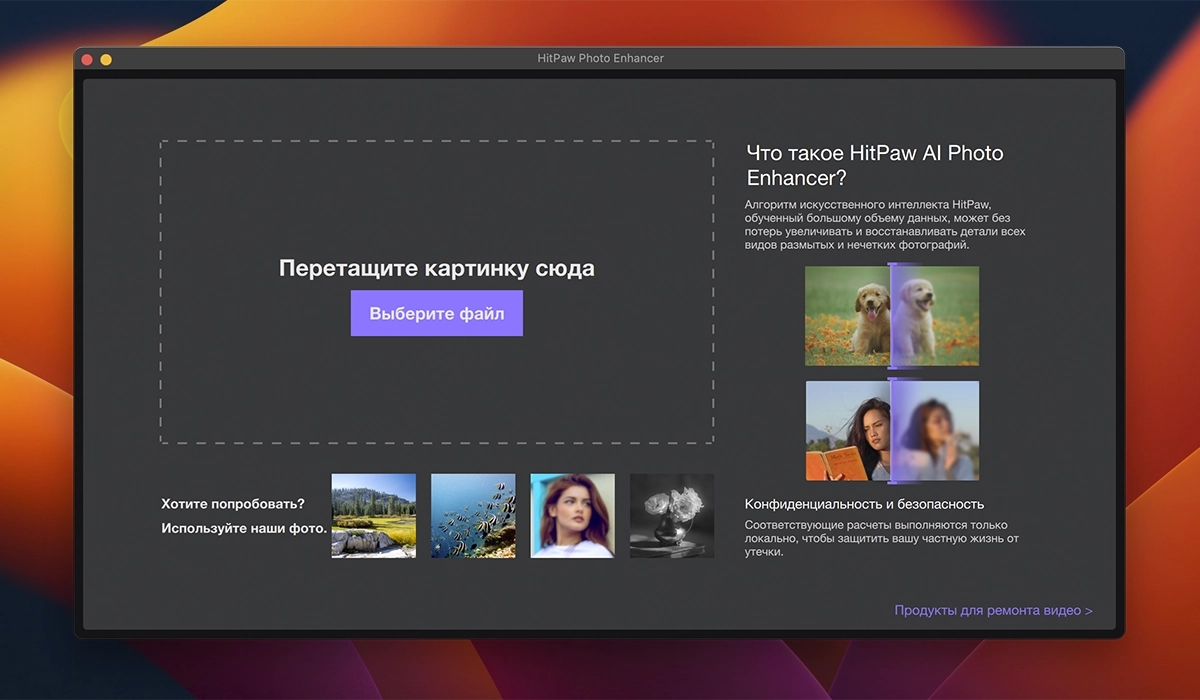Click the "Что такое HitPaw AI Photo Enhancer?" heading

(x=874, y=165)
